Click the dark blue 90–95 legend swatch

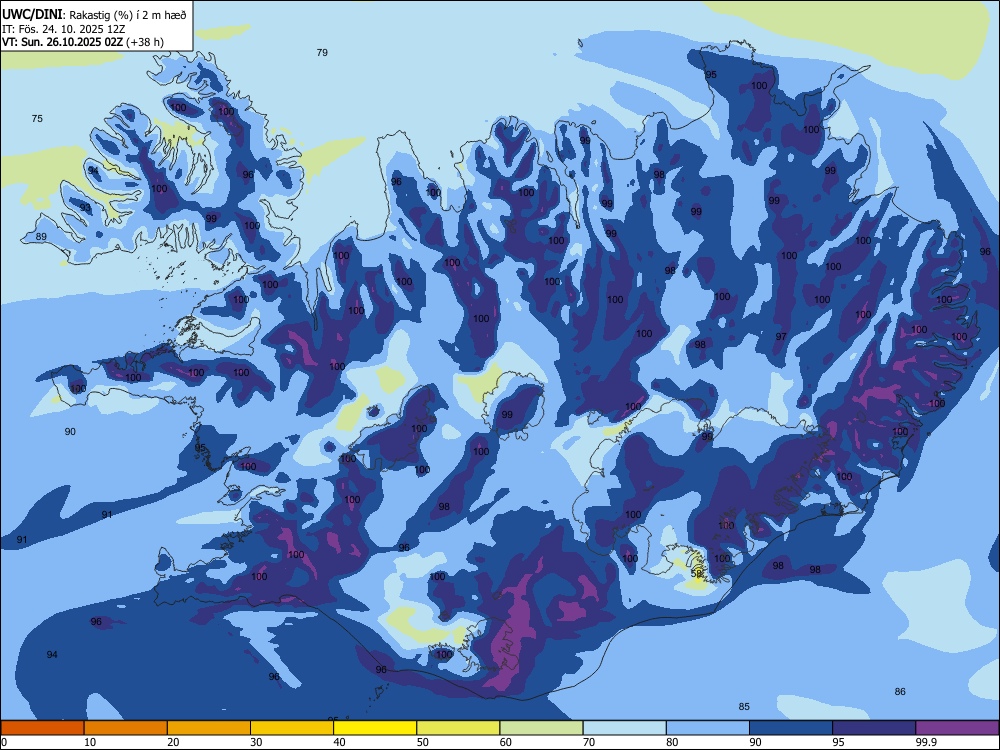tap(791, 728)
